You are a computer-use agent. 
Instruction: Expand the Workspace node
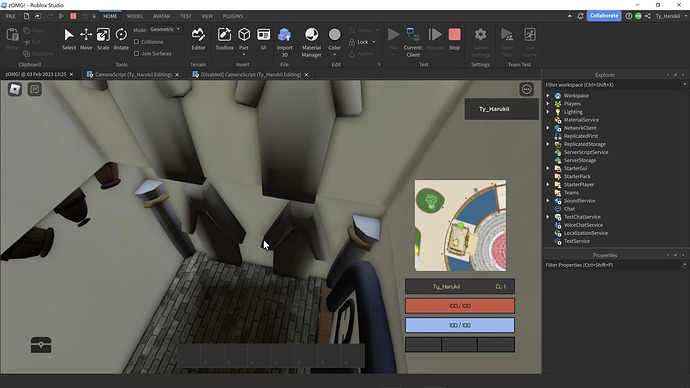(548, 95)
